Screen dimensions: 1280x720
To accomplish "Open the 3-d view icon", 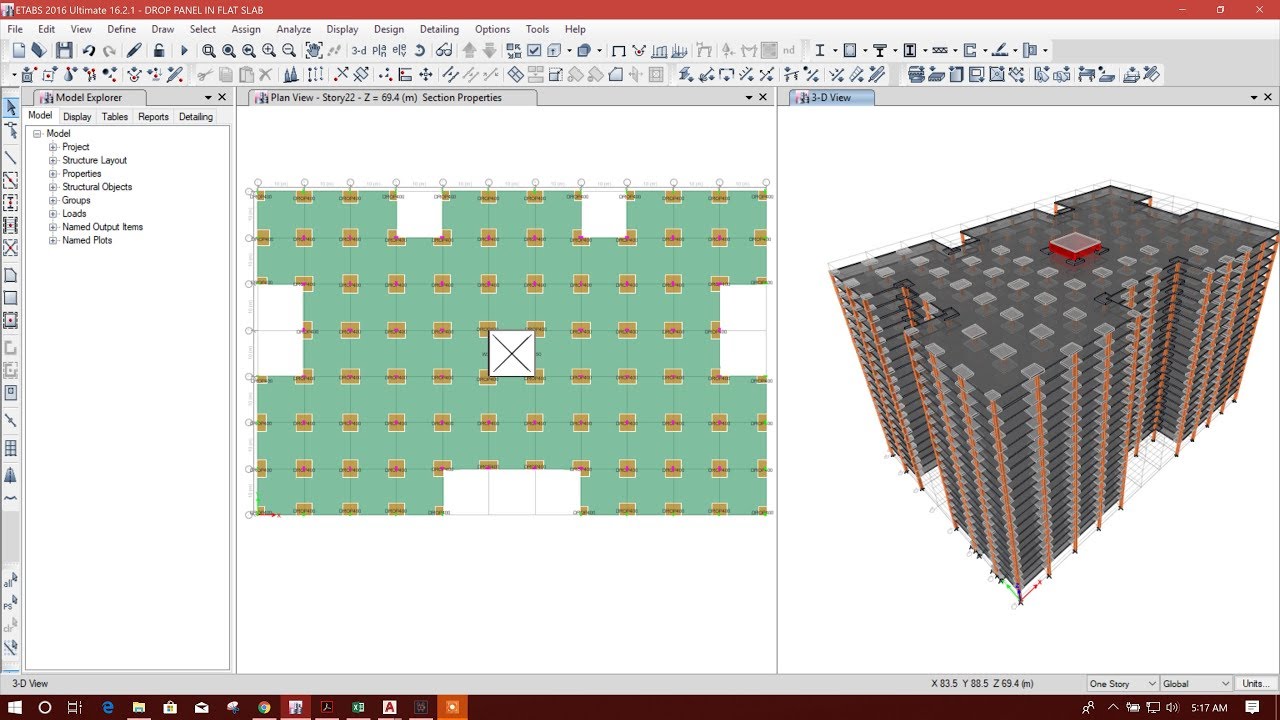I will [x=361, y=50].
